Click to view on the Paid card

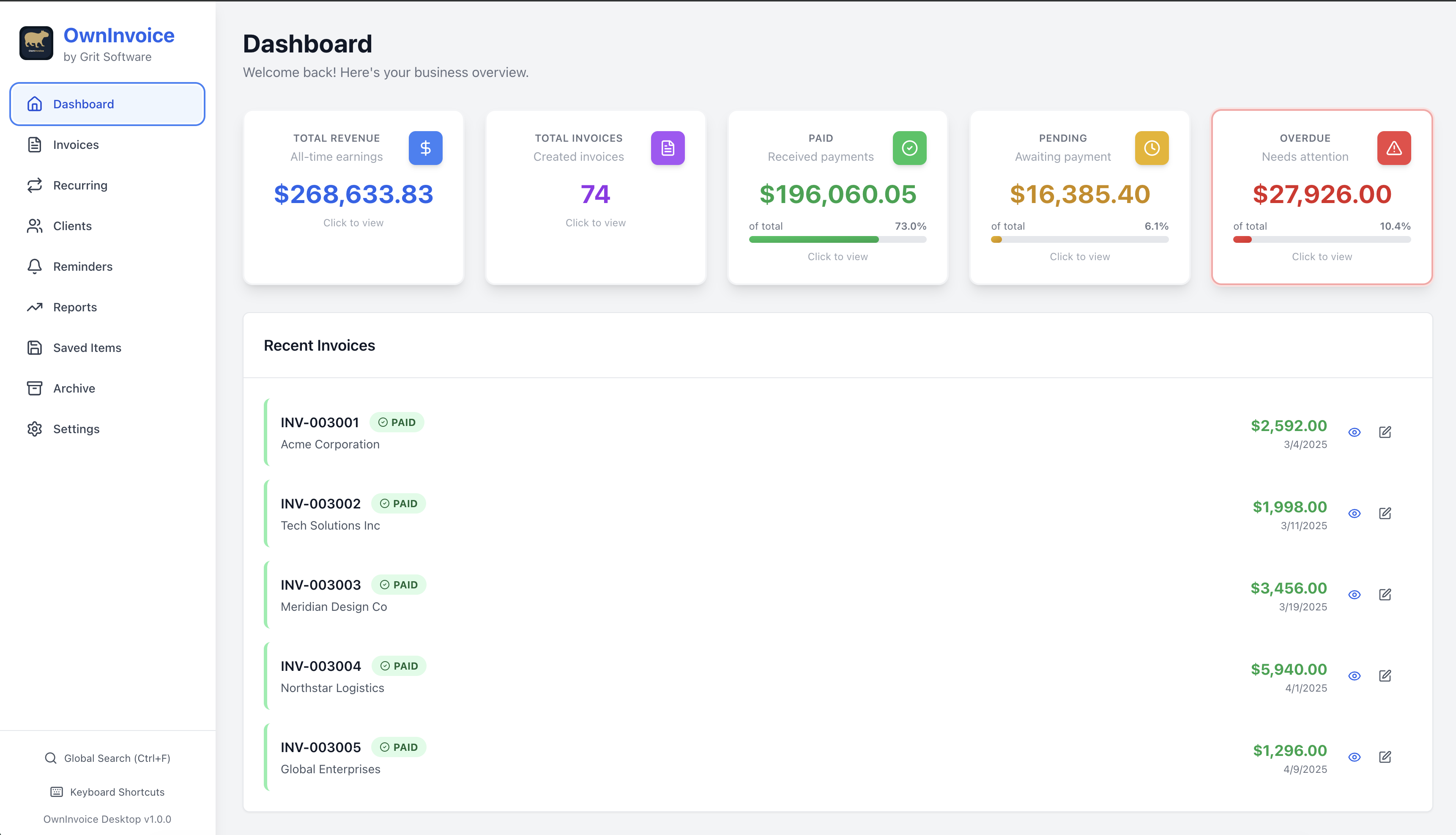(837, 256)
